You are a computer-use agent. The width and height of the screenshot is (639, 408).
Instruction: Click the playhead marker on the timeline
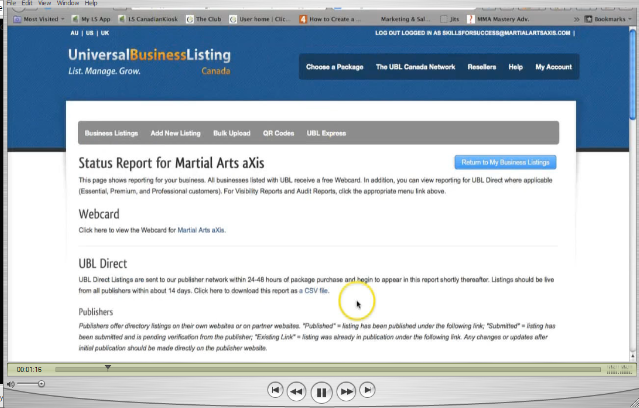tap(108, 367)
